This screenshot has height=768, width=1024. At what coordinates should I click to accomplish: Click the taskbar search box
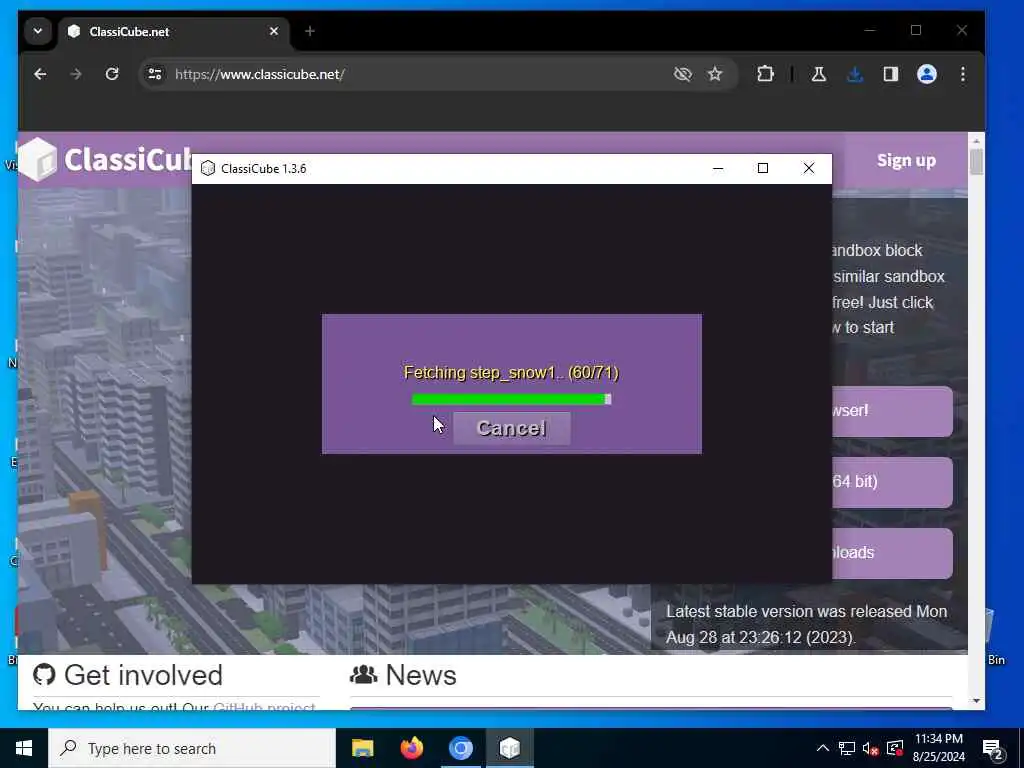pyautogui.click(x=192, y=748)
